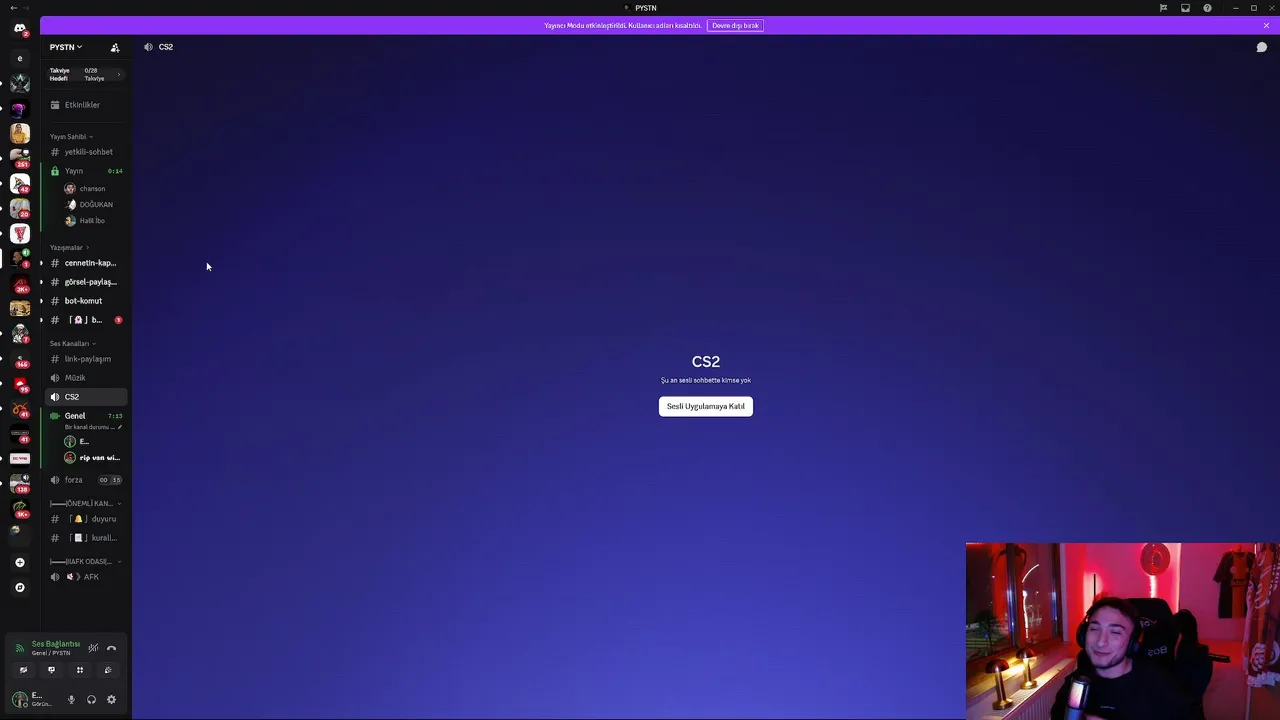Screen dimensions: 1280x720
Task: Dismiss the streamer mode banner
Action: (1266, 26)
